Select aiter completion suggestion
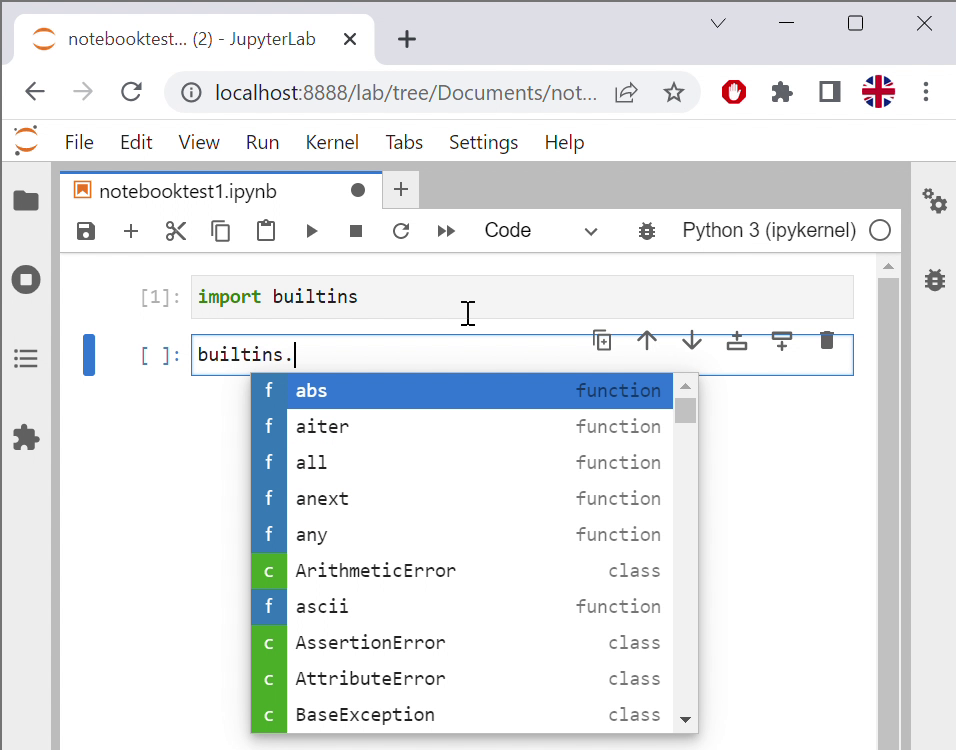Image resolution: width=956 pixels, height=750 pixels. 462,427
